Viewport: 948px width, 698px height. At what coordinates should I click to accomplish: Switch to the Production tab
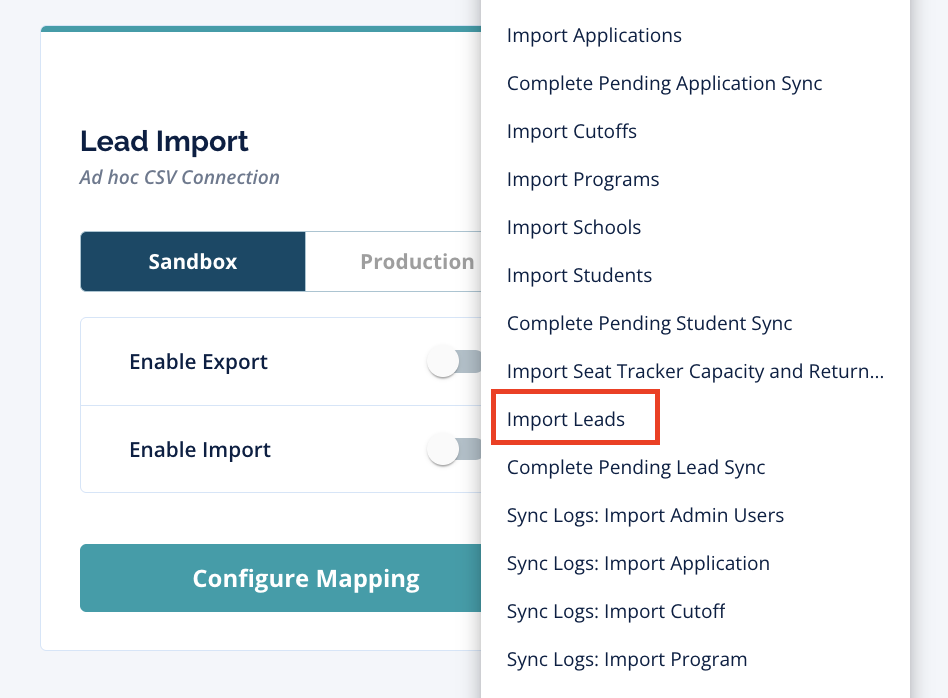point(394,261)
